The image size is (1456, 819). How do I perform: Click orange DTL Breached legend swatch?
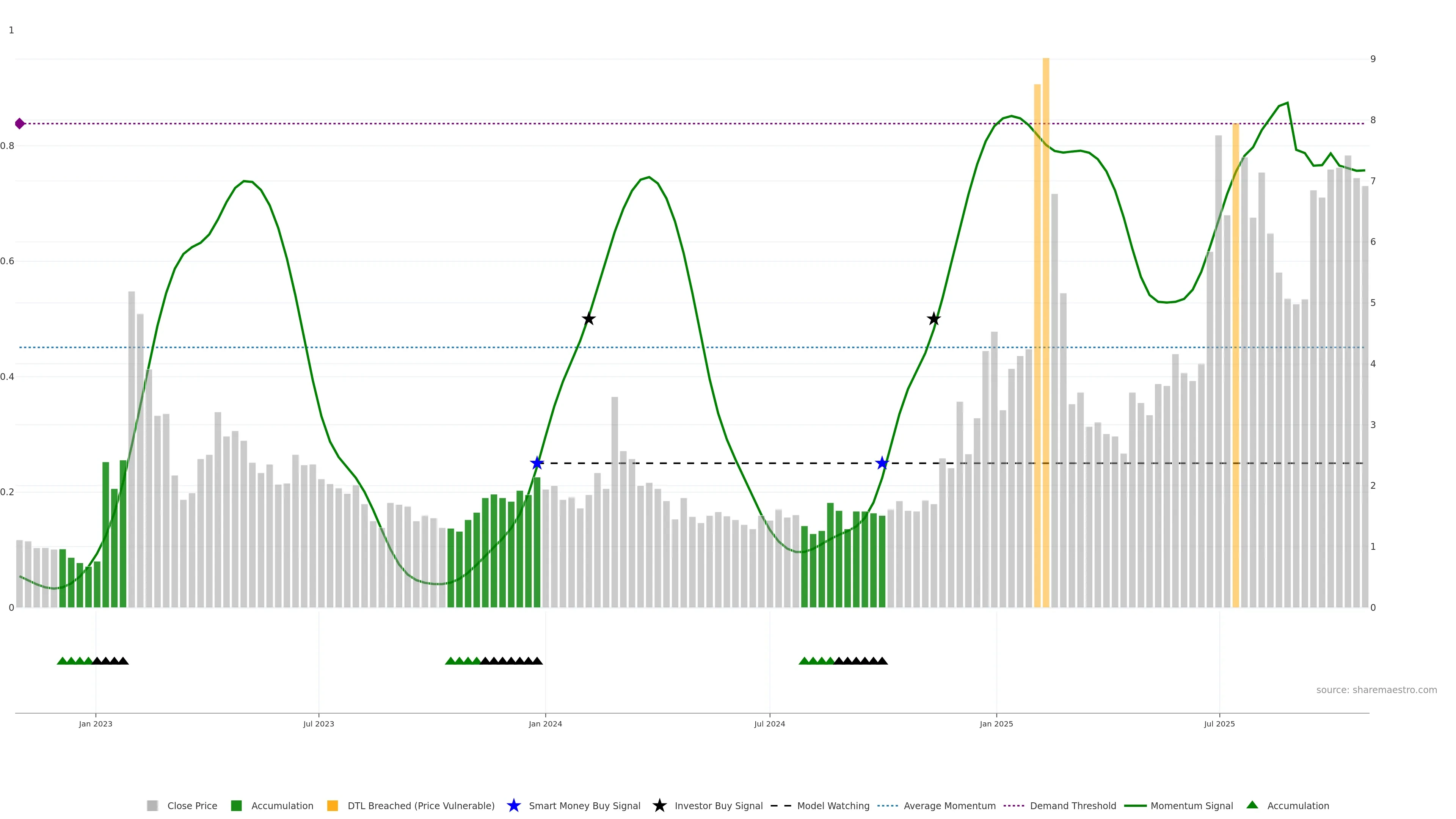(333, 806)
